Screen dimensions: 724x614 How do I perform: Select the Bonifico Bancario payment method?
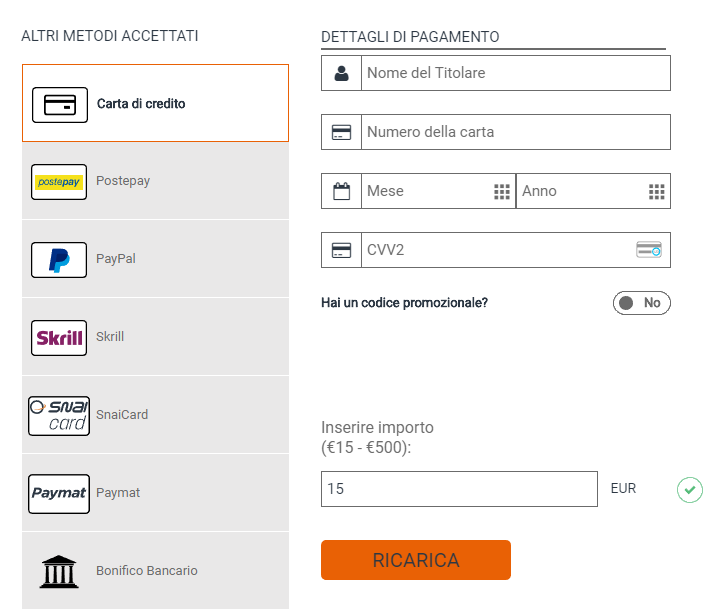[x=156, y=571]
